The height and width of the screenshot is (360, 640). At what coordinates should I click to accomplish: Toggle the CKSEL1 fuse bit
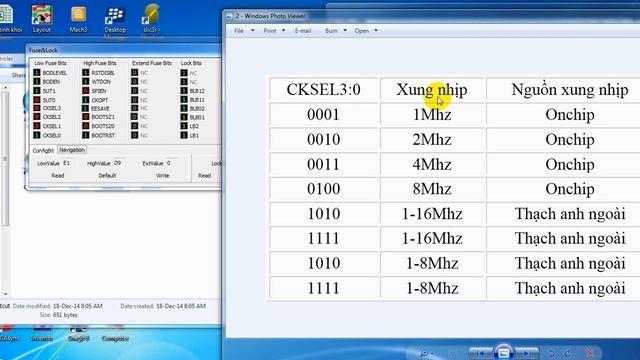pyautogui.click(x=37, y=126)
